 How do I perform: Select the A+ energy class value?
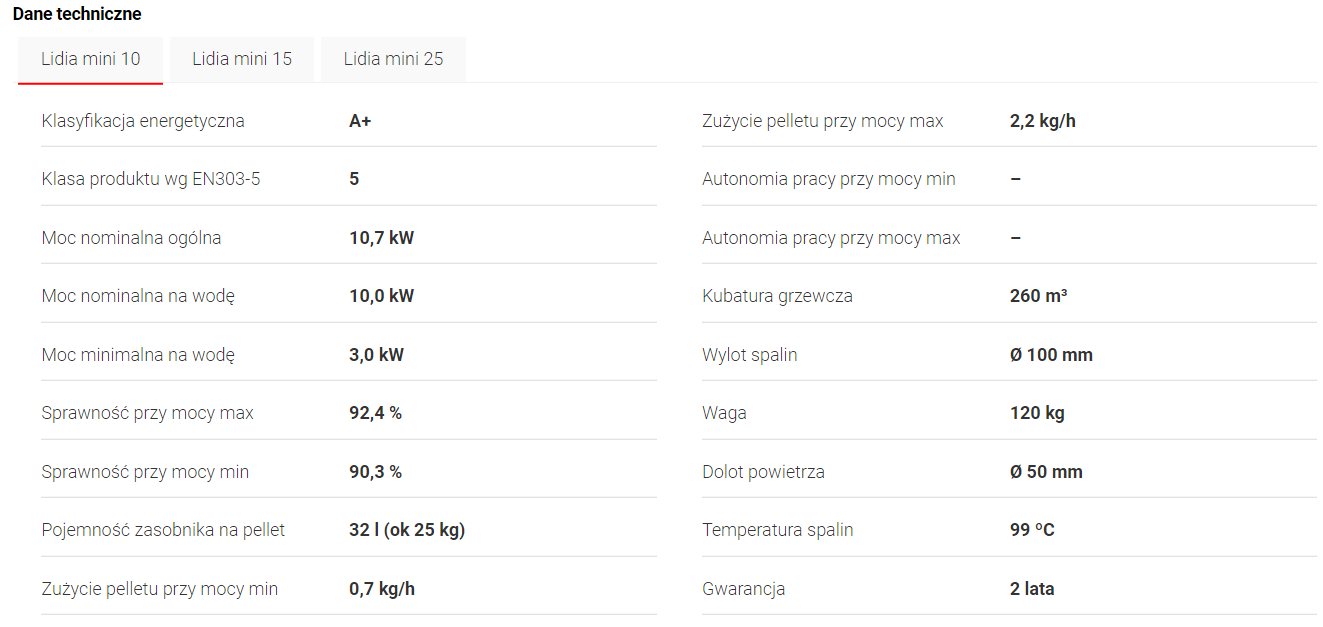[x=360, y=121]
